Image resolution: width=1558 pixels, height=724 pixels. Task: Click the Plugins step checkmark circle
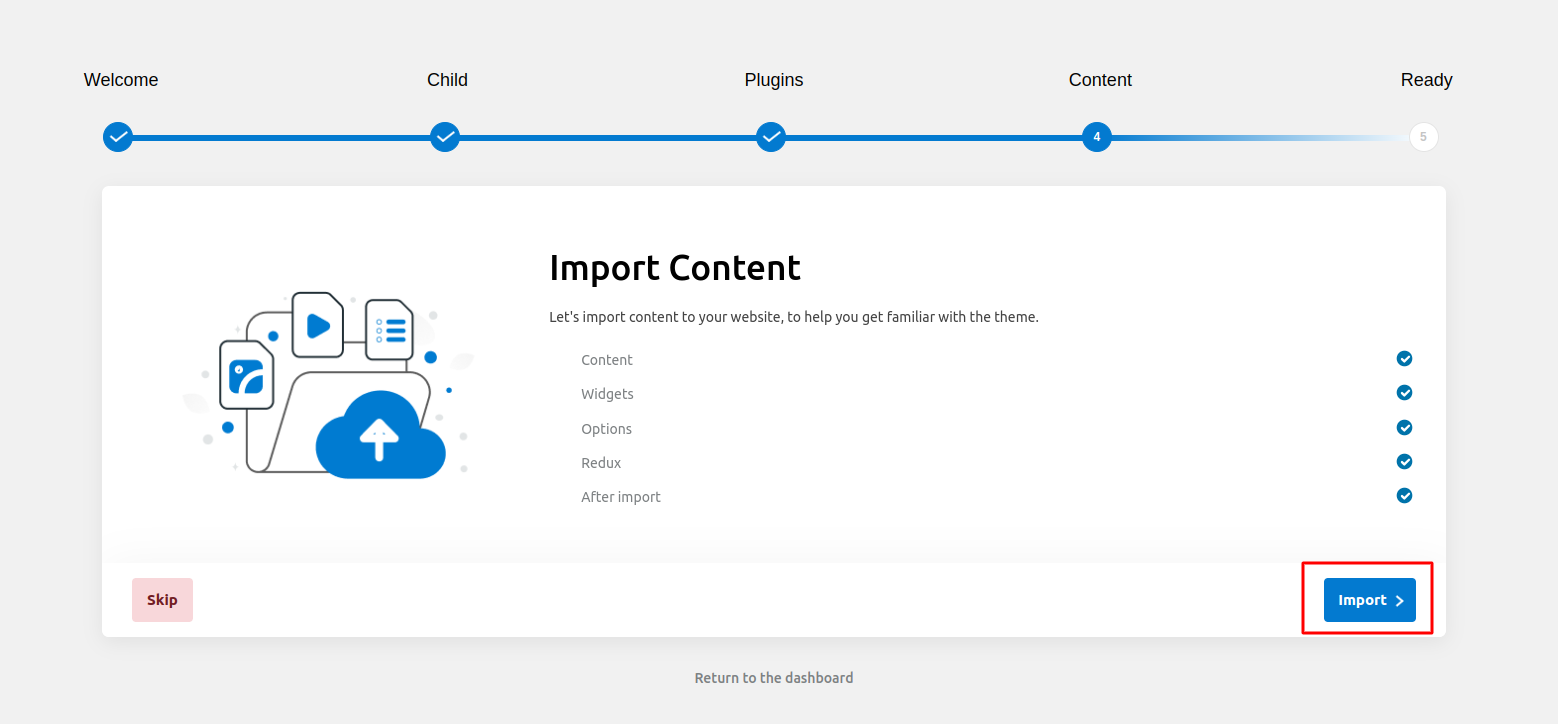(x=770, y=137)
